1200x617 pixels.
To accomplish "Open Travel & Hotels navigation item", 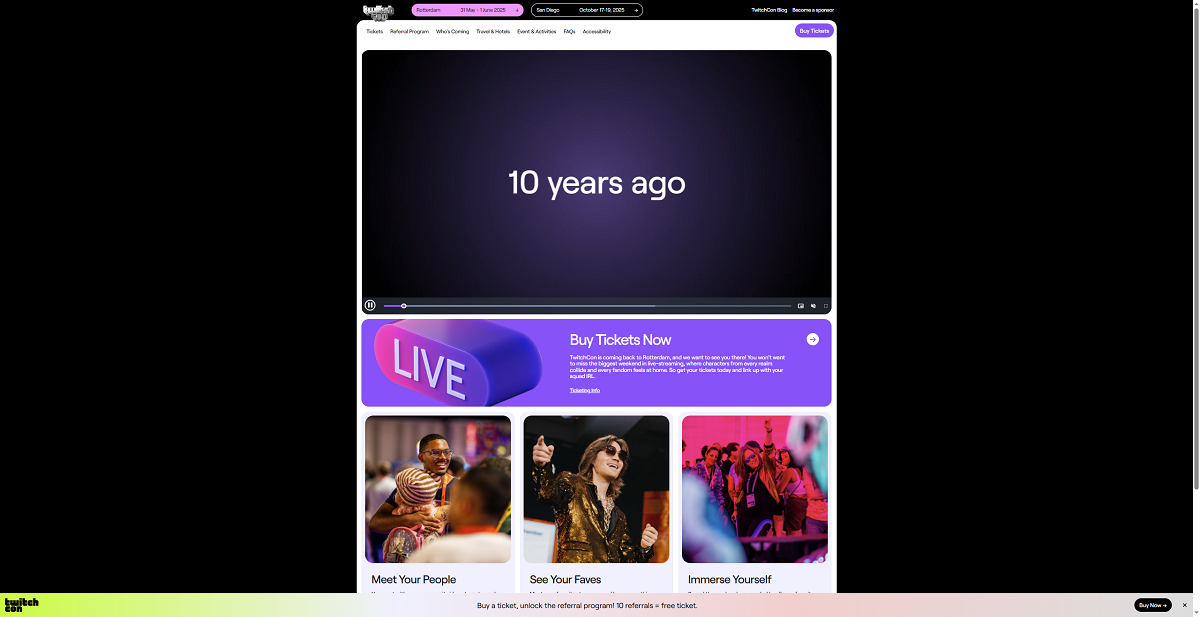I will pos(493,31).
